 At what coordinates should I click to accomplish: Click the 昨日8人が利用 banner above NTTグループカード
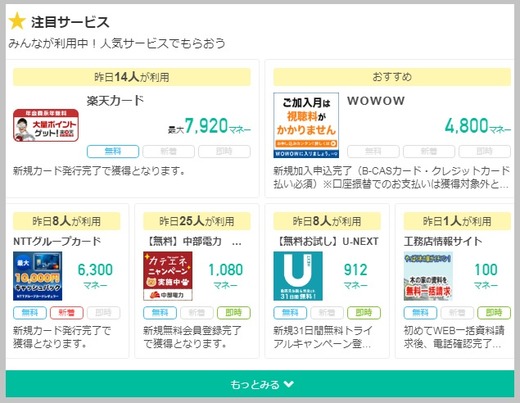(67, 221)
